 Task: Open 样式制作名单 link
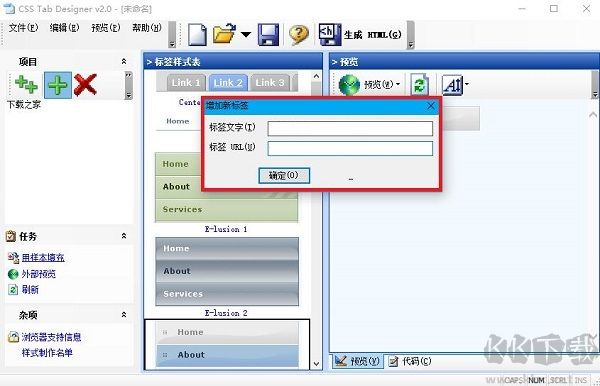click(47, 353)
